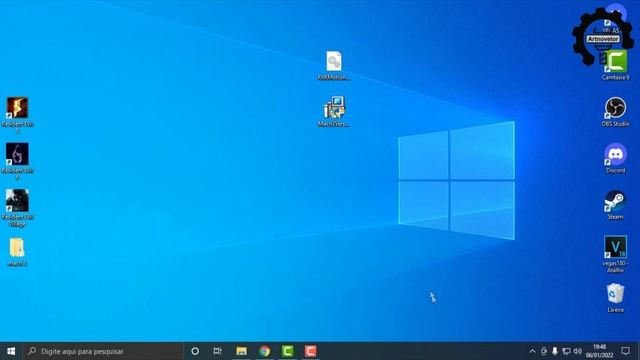Select the Resident Evil 6 desktop shortcut
The image size is (640, 360).
click(17, 154)
